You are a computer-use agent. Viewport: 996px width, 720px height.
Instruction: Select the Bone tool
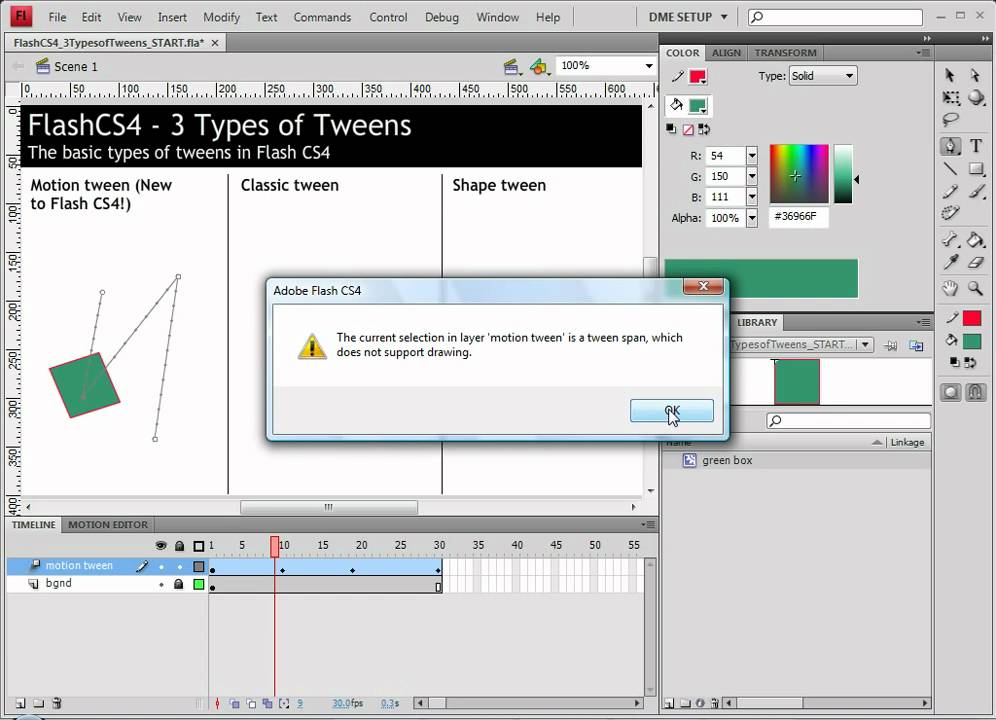tap(950, 240)
